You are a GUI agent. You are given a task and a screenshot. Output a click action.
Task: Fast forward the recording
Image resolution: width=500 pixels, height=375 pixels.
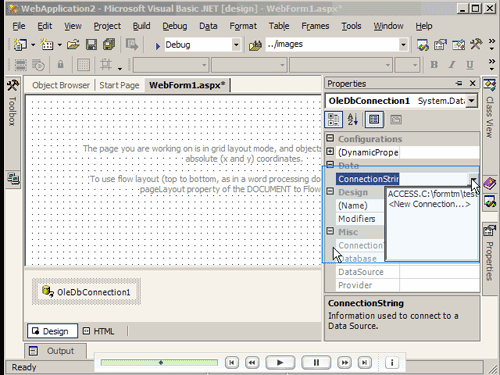coord(345,362)
